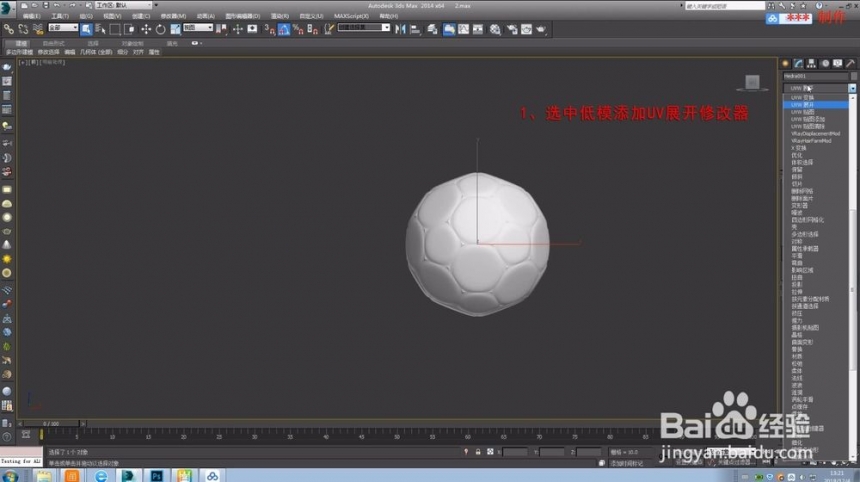Switch to the Freeform ribbon tab
The height and width of the screenshot is (482, 860).
[x=53, y=43]
